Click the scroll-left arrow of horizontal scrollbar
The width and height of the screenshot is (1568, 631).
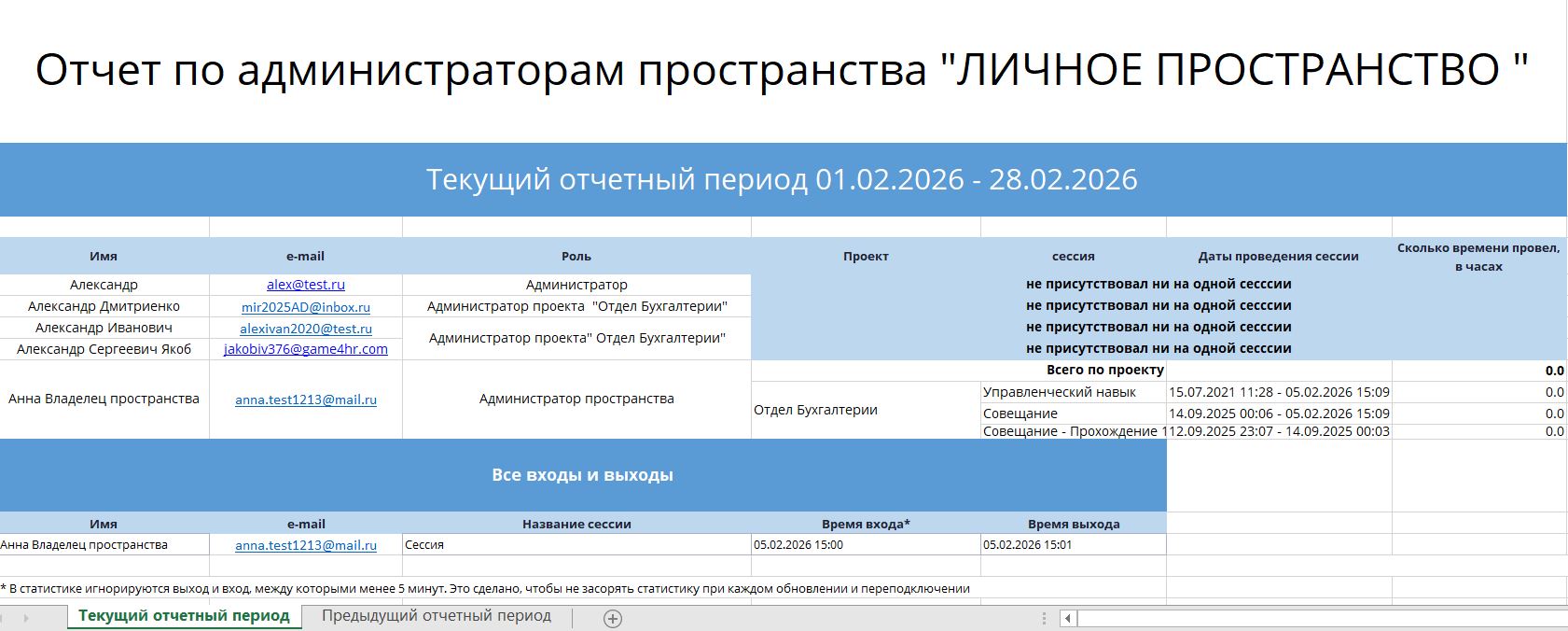pos(1068,618)
